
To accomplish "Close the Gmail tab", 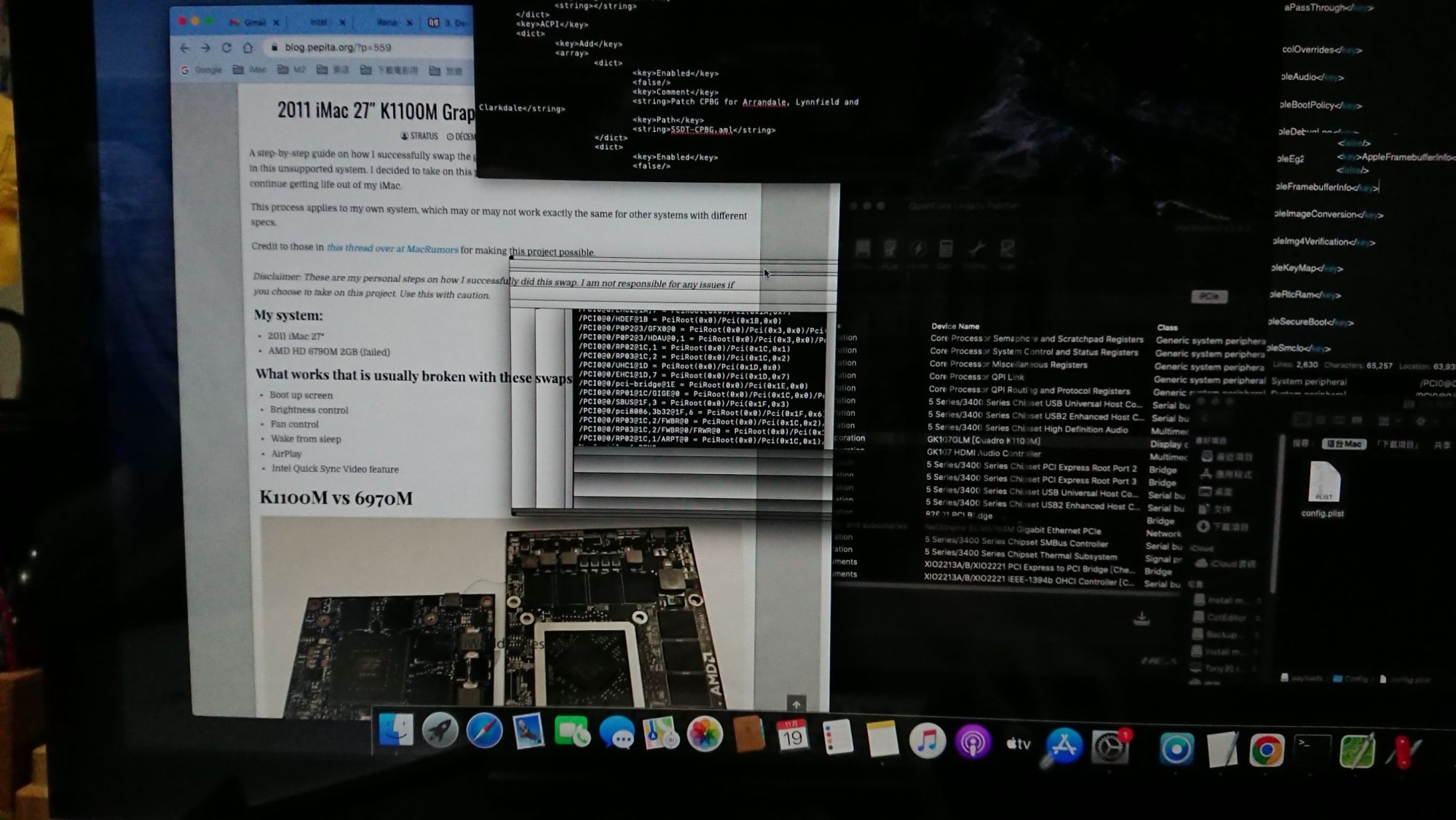I will point(276,23).
